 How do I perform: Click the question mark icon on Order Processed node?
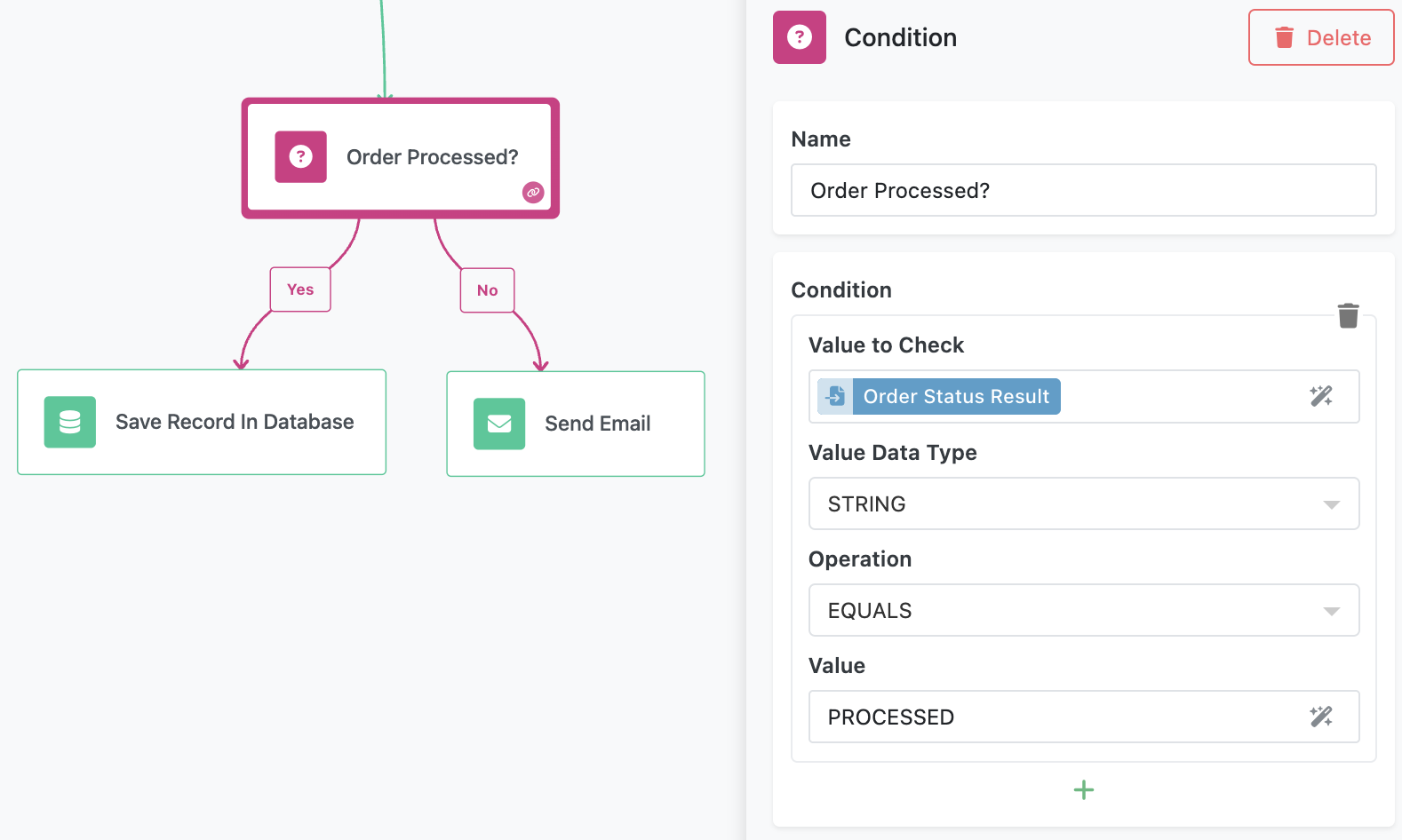(300, 157)
